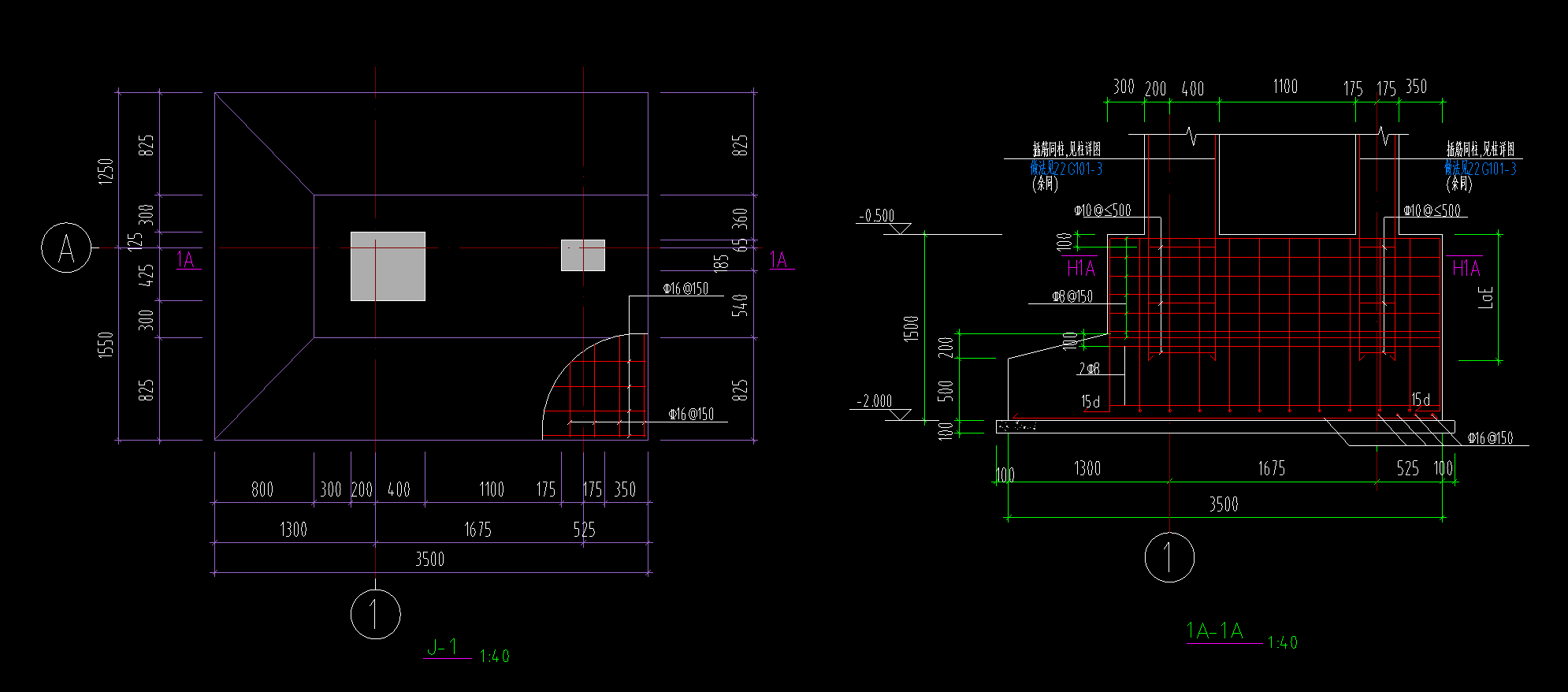Click the 1:40 scale beside J-1
The height and width of the screenshot is (692, 1568).
[x=494, y=656]
